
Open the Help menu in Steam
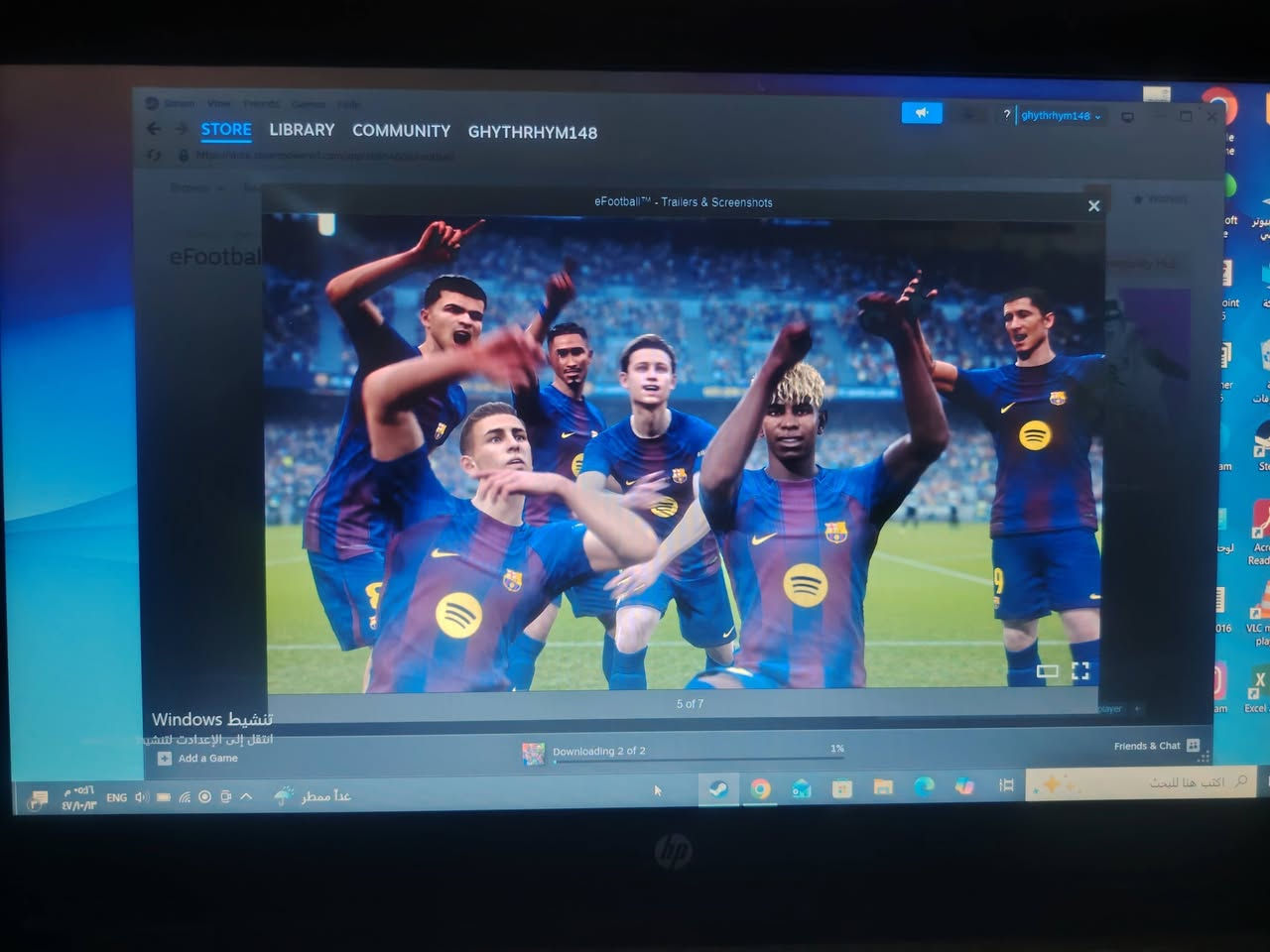coord(348,104)
